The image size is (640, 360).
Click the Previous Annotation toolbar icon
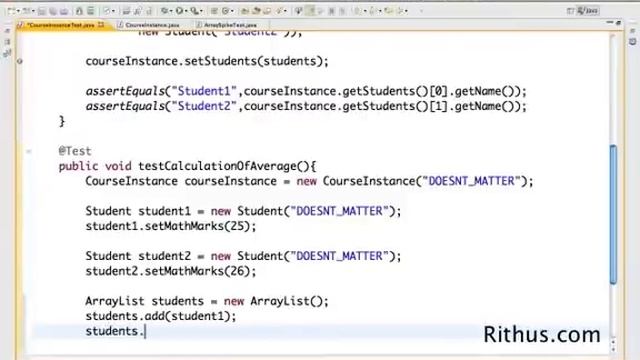click(x=373, y=11)
